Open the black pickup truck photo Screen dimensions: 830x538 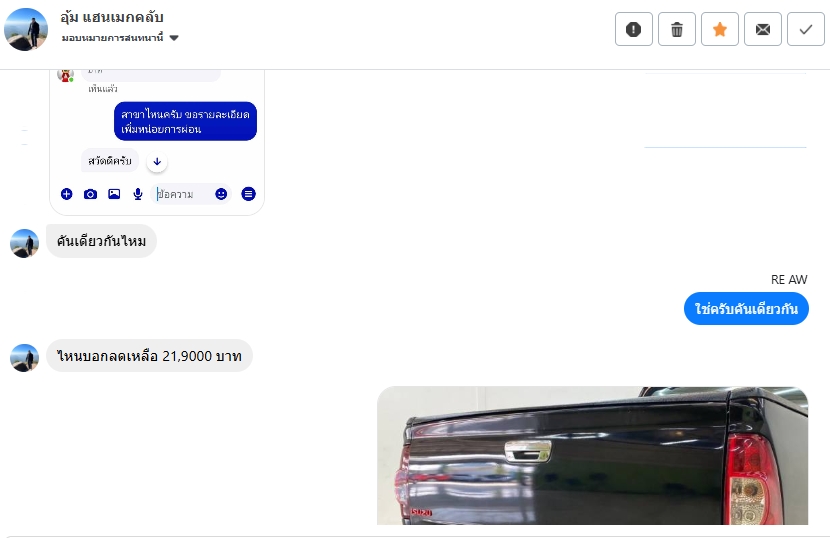coord(592,455)
